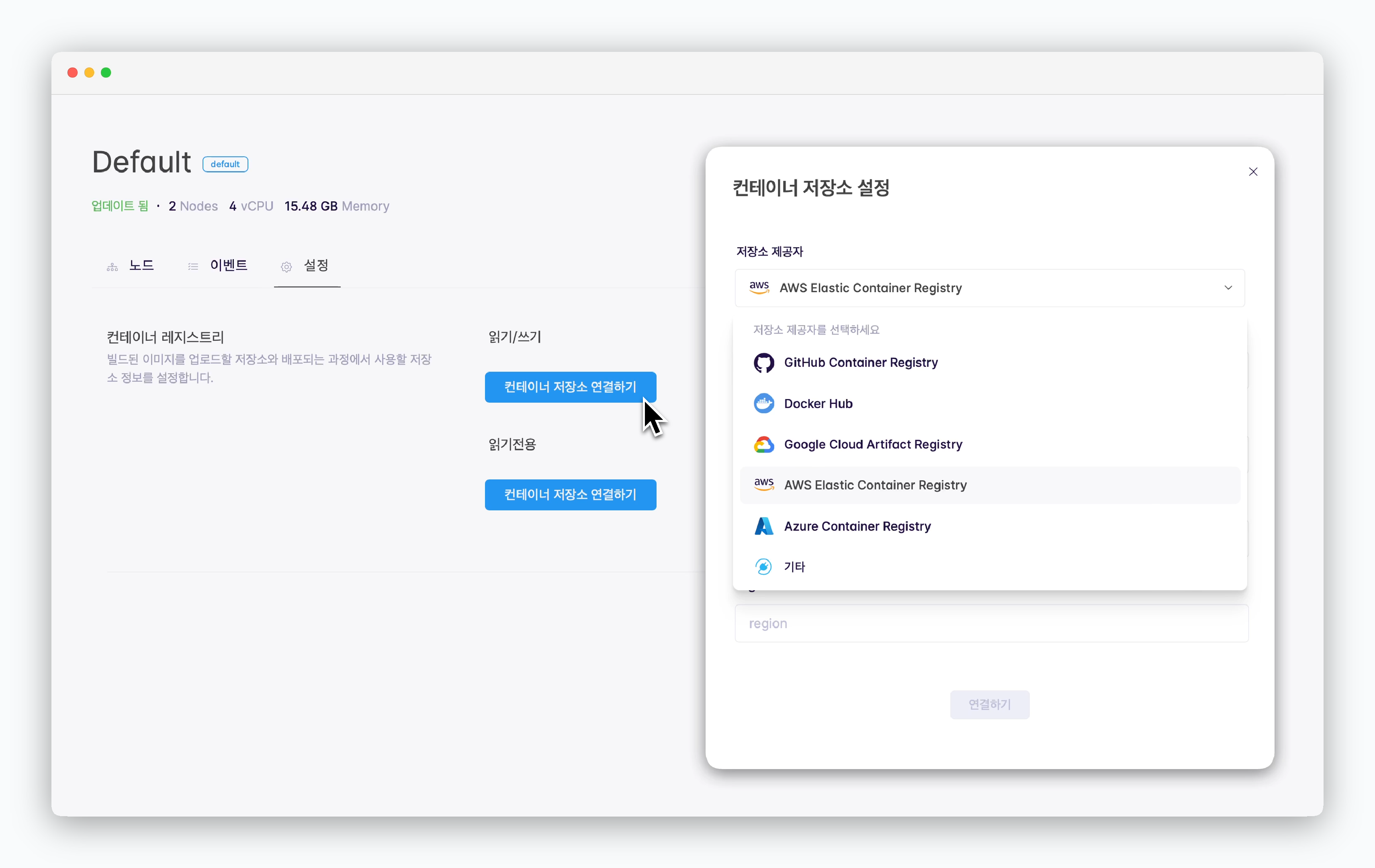Choose Docker Hub from the list
1375x868 pixels.
click(x=990, y=403)
